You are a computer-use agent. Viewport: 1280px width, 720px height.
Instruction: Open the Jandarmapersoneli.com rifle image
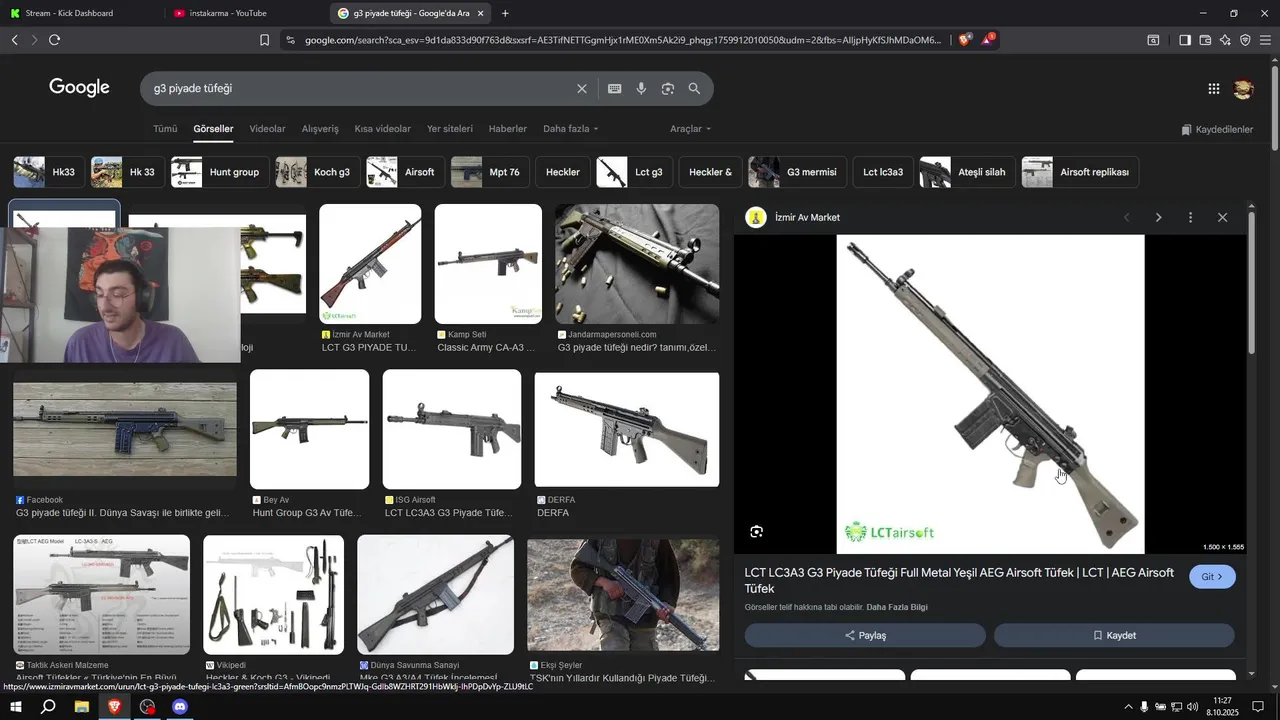pos(637,264)
